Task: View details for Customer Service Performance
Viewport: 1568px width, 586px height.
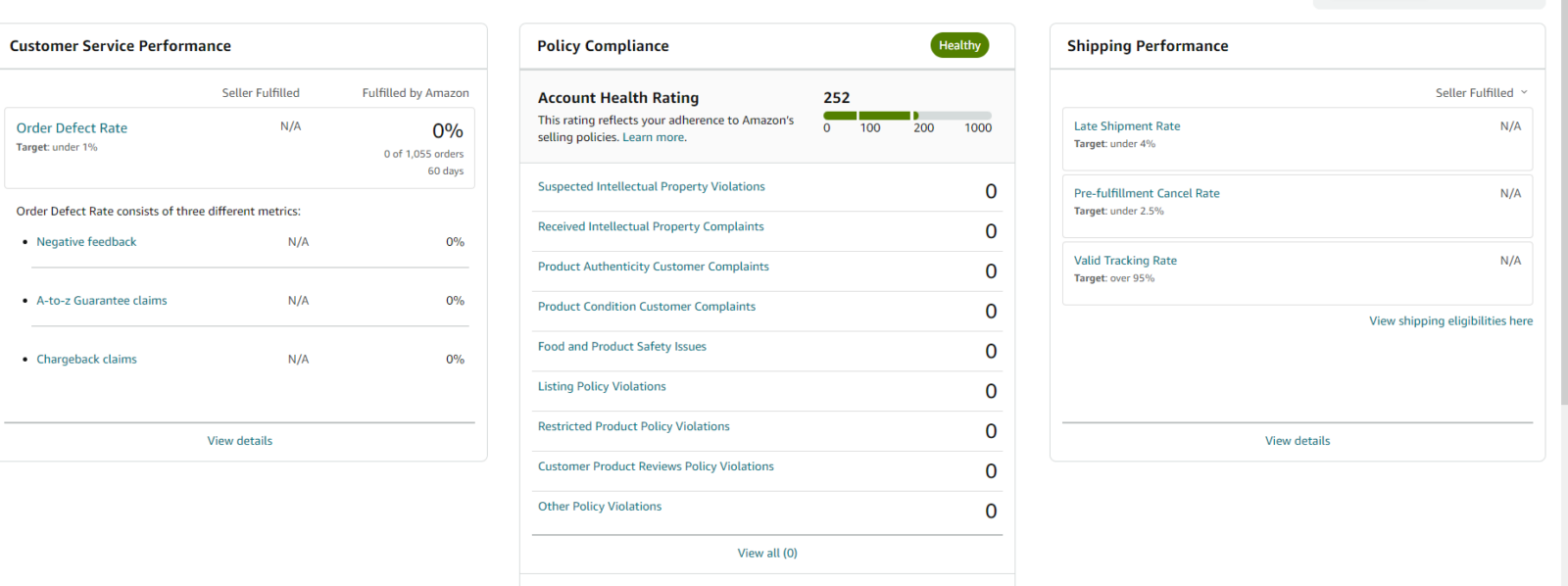Action: [x=239, y=441]
